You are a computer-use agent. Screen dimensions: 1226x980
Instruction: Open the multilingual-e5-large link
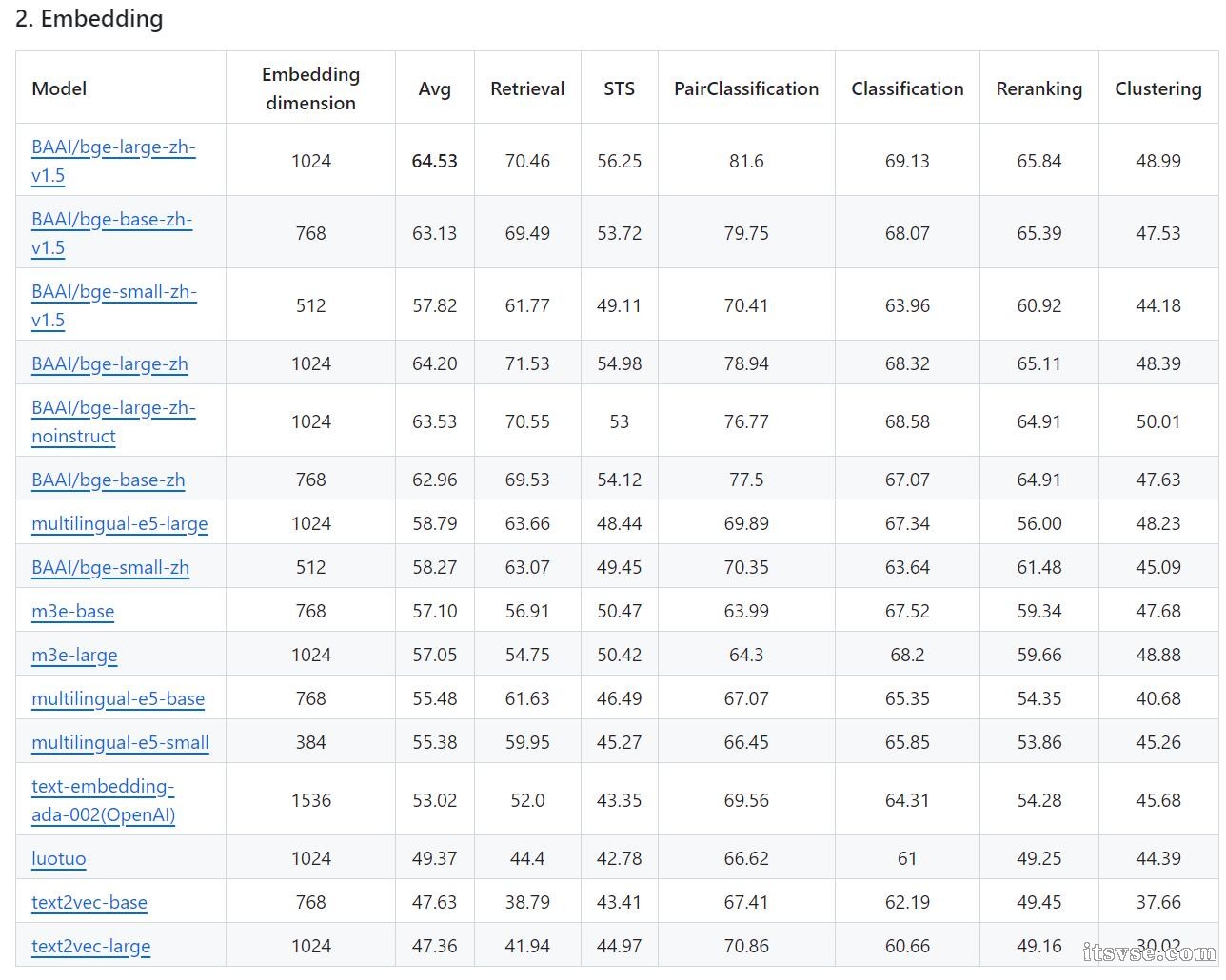point(120,523)
